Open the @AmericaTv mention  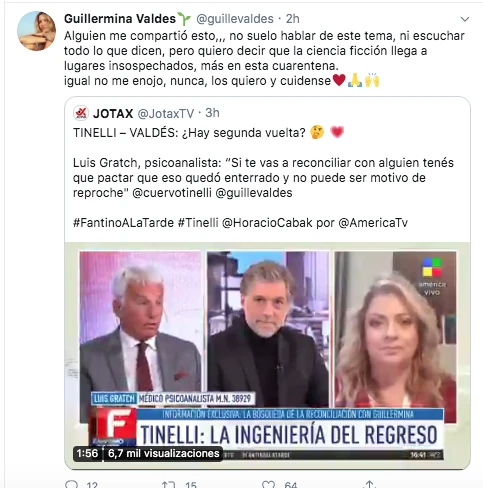(x=373, y=222)
